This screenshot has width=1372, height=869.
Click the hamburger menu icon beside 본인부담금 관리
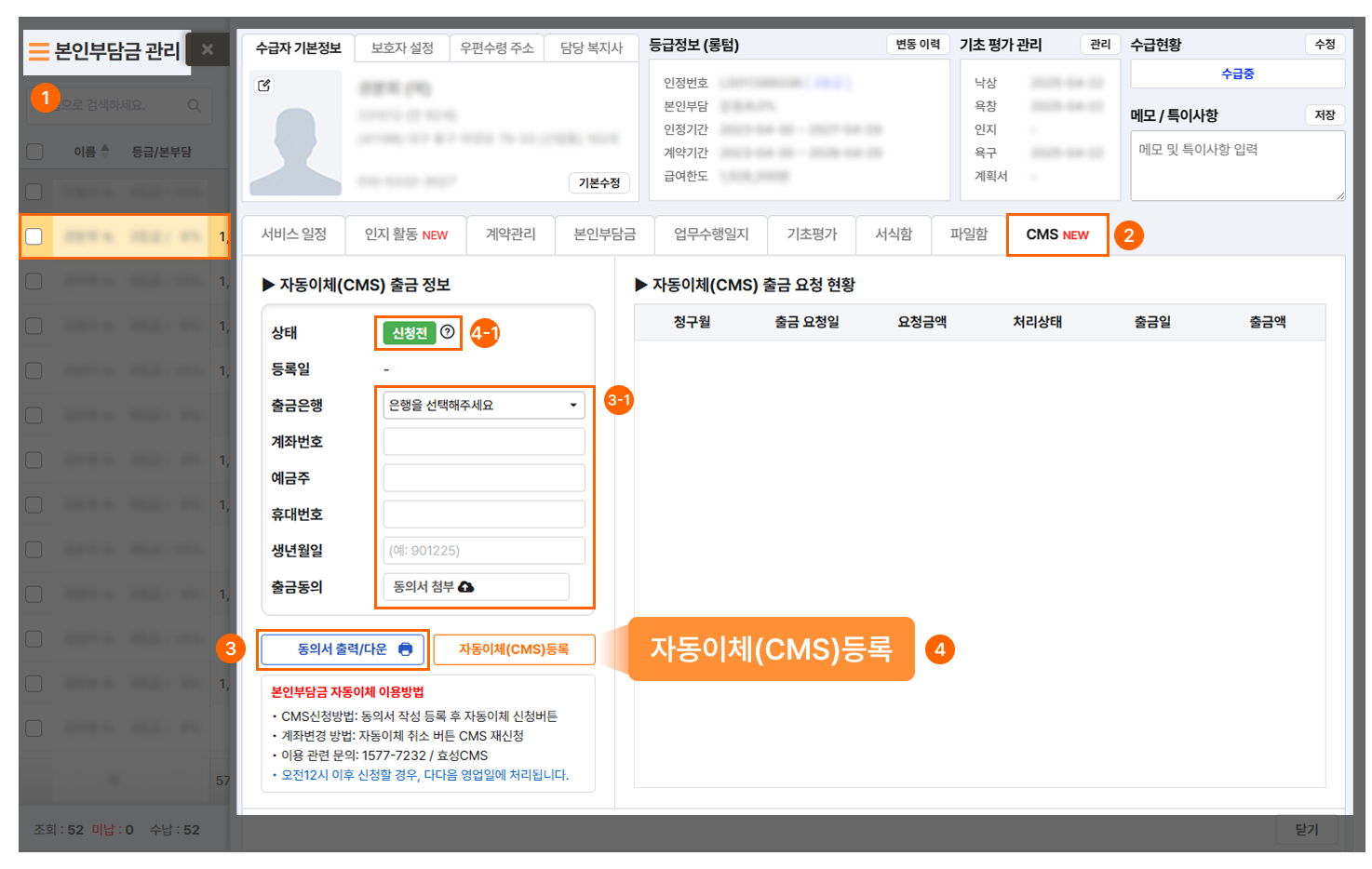coord(38,51)
